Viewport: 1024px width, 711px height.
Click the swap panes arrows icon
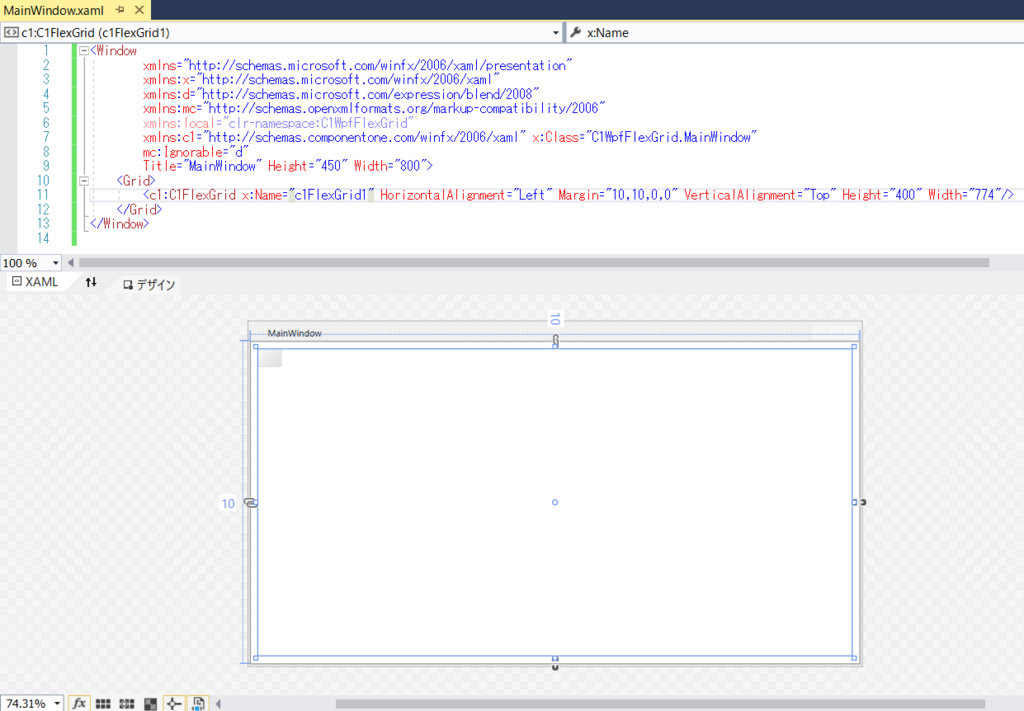(x=91, y=282)
